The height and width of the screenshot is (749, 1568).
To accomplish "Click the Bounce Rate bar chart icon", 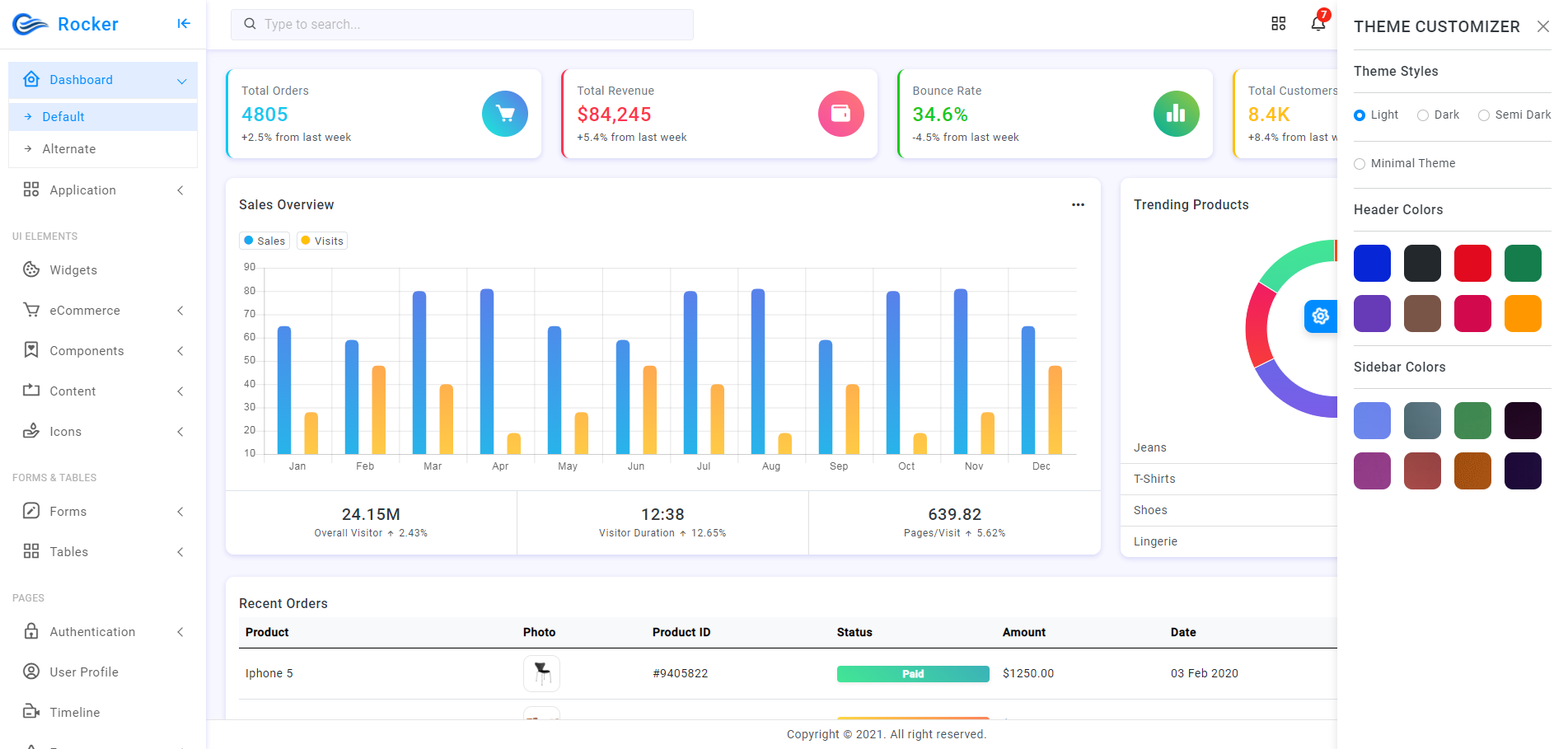I will click(x=1176, y=114).
